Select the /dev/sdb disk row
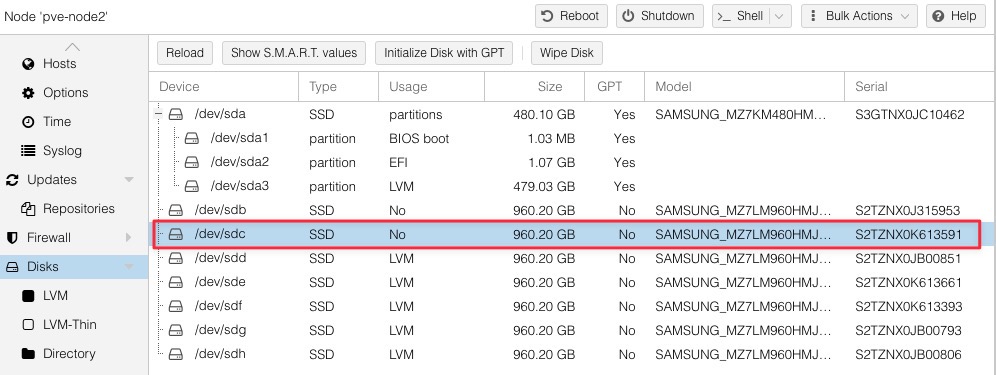 click(572, 210)
